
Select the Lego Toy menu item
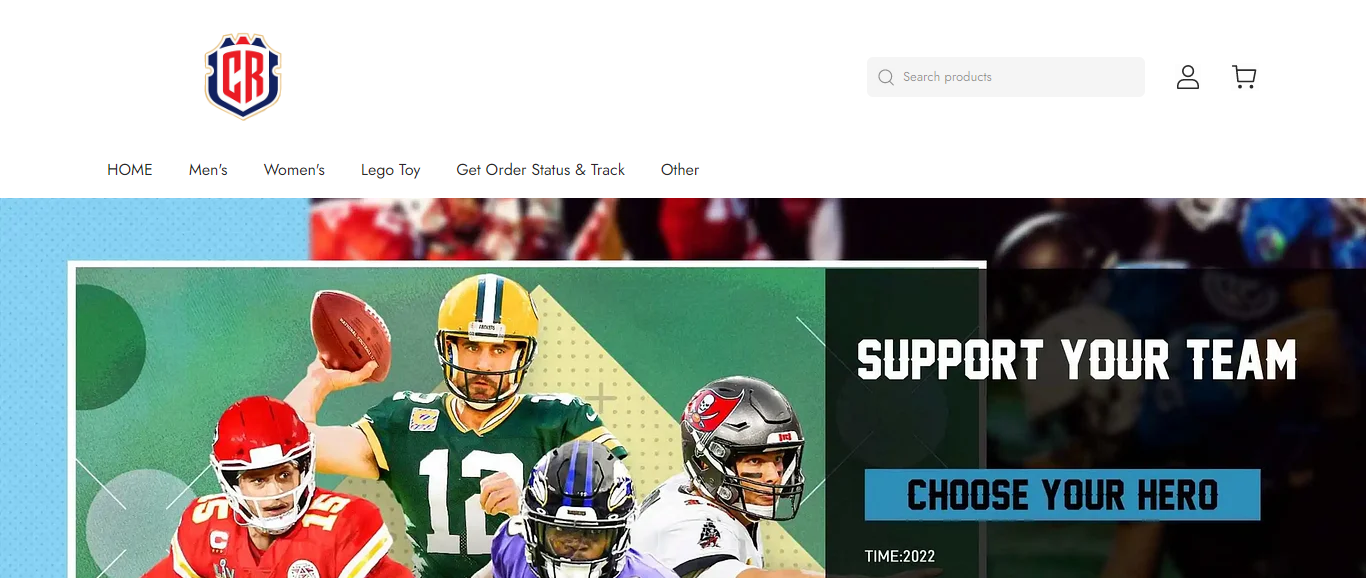click(x=391, y=170)
